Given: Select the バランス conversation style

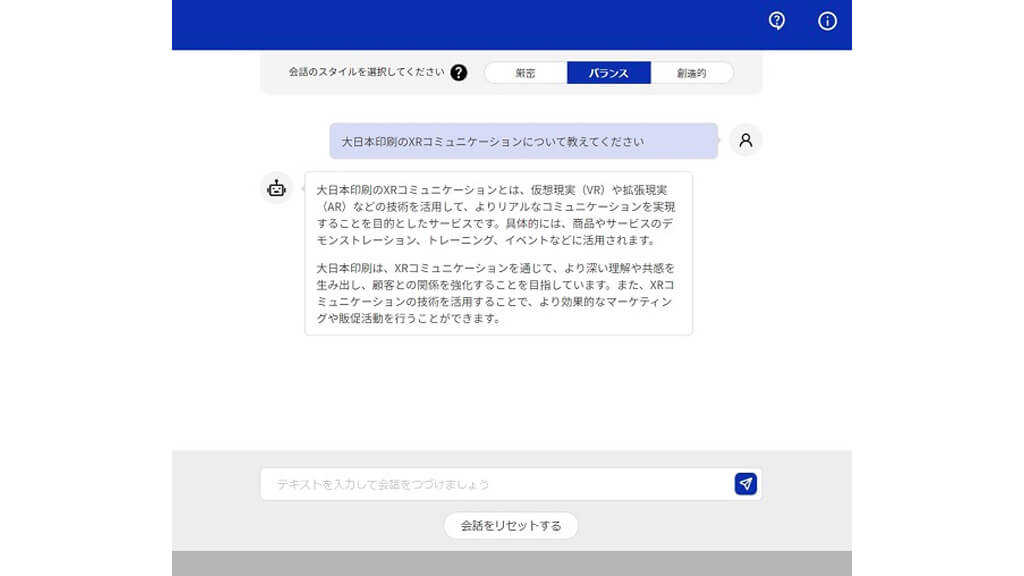Looking at the screenshot, I should (x=609, y=73).
